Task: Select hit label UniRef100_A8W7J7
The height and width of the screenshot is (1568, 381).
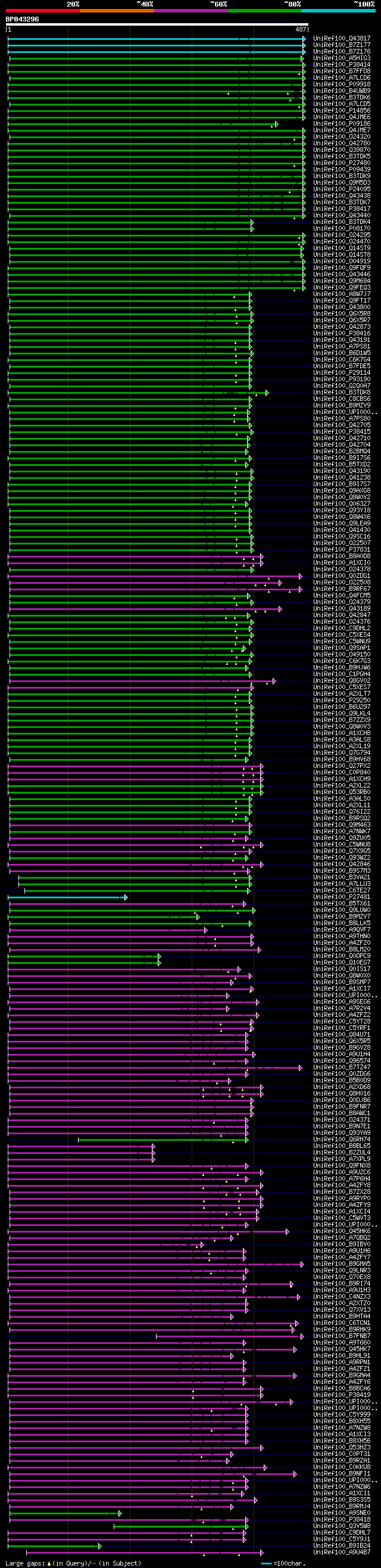Action: click(x=342, y=294)
